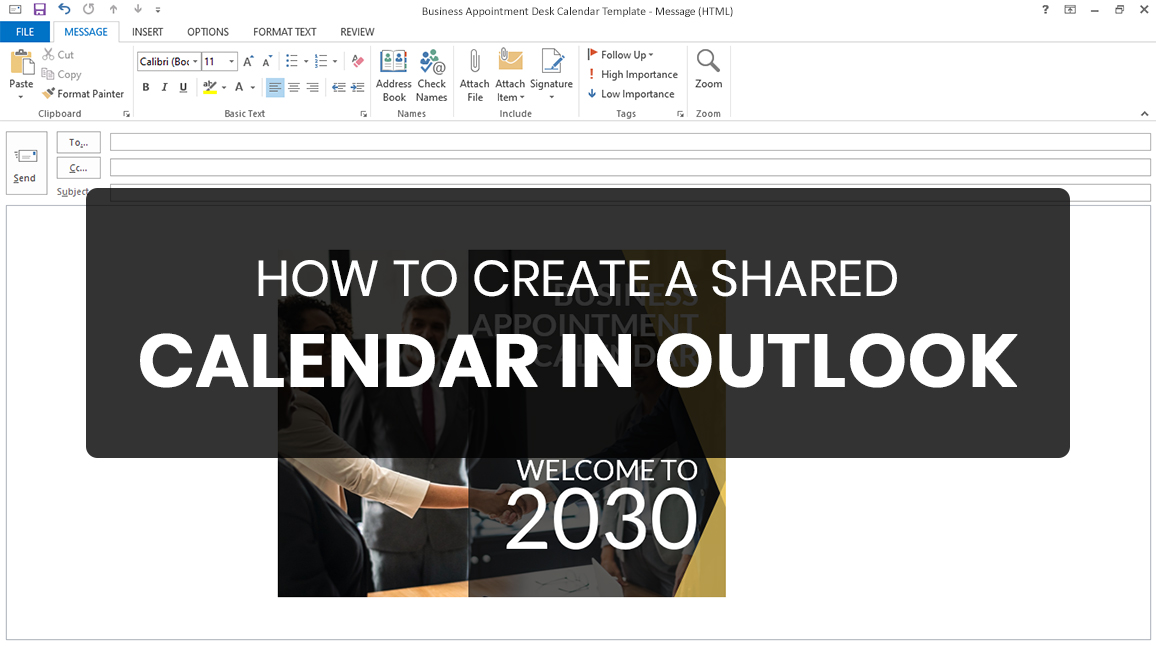Select the Format Painter tool
This screenshot has width=1156, height=646.
click(x=84, y=94)
